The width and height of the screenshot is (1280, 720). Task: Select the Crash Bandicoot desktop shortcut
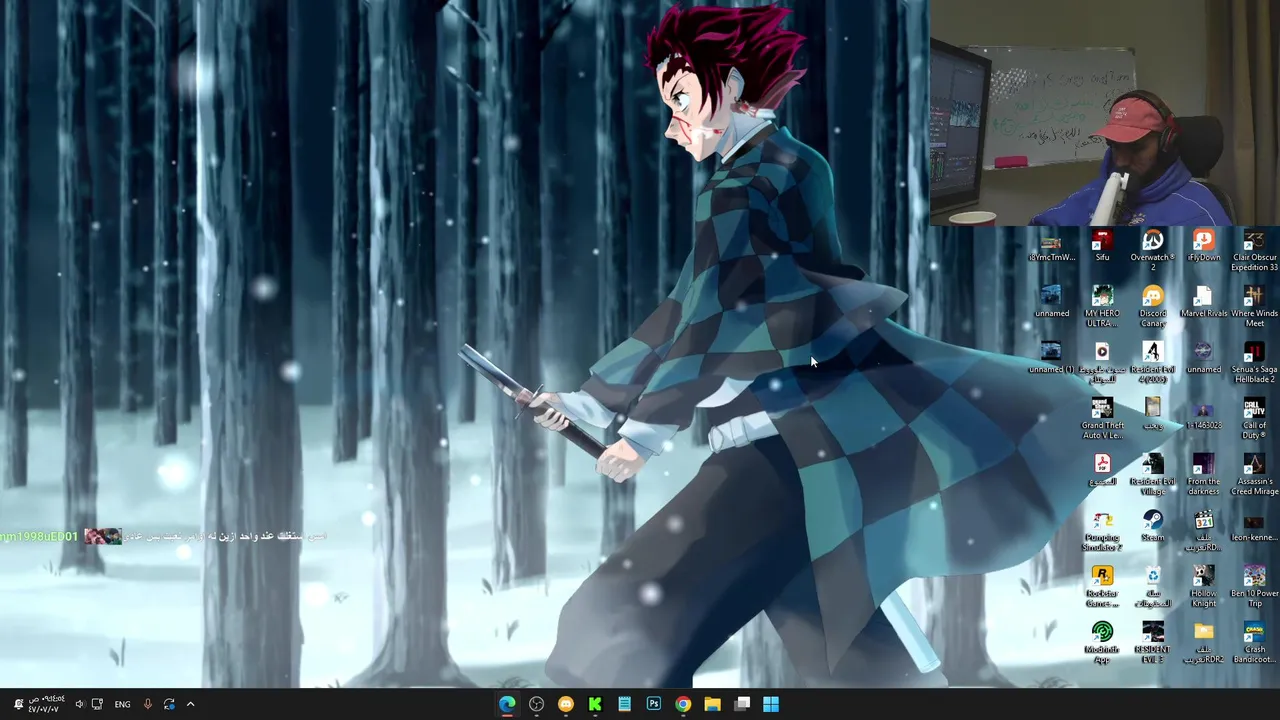pyautogui.click(x=1254, y=643)
